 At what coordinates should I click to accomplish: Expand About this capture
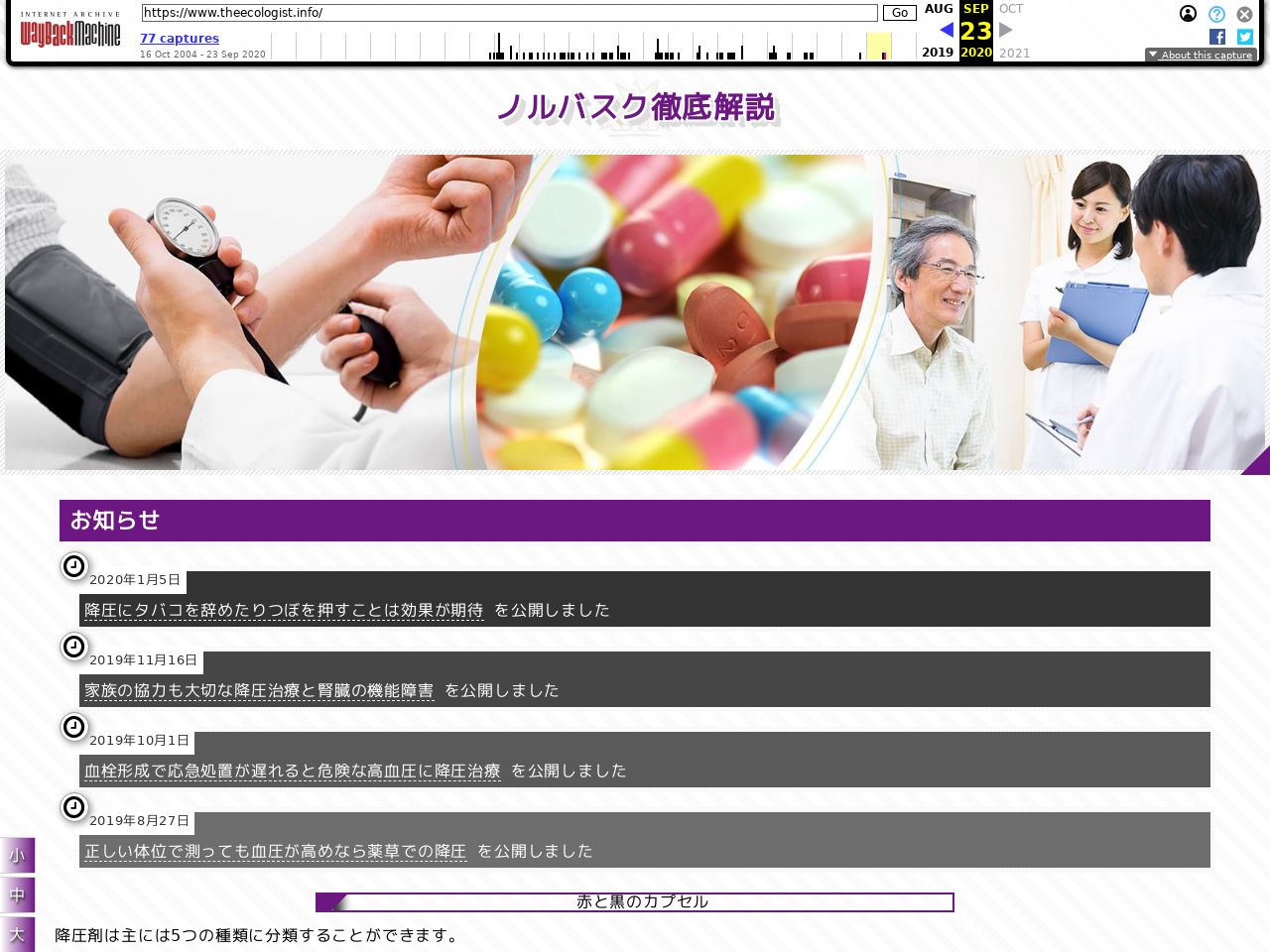pyautogui.click(x=1201, y=55)
